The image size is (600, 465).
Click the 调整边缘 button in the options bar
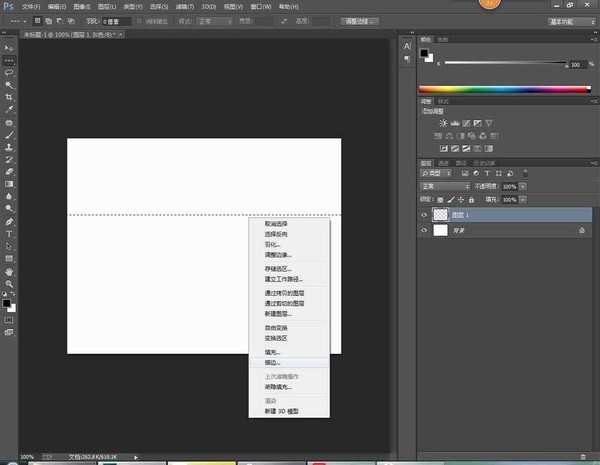coord(359,20)
